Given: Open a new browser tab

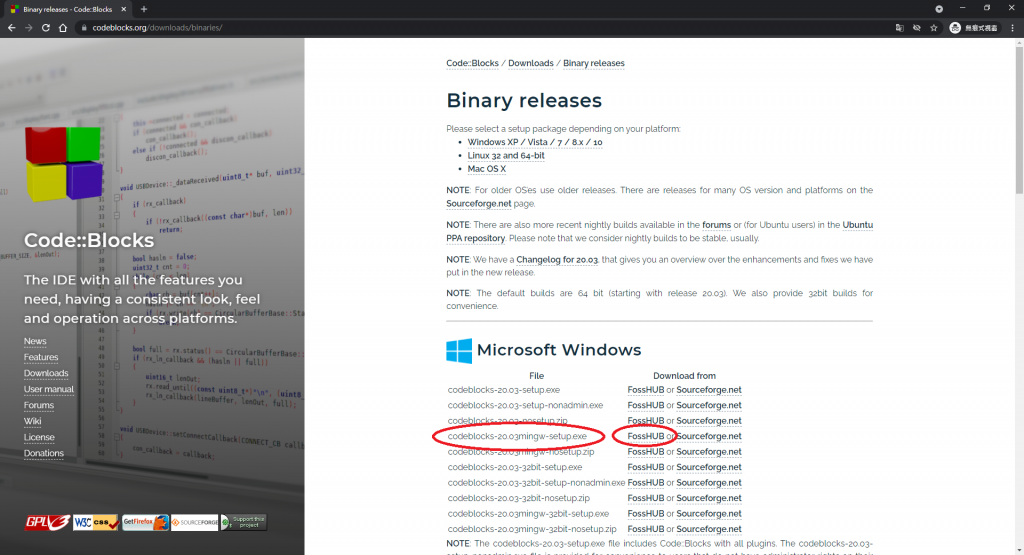Looking at the screenshot, I should pyautogui.click(x=144, y=9).
